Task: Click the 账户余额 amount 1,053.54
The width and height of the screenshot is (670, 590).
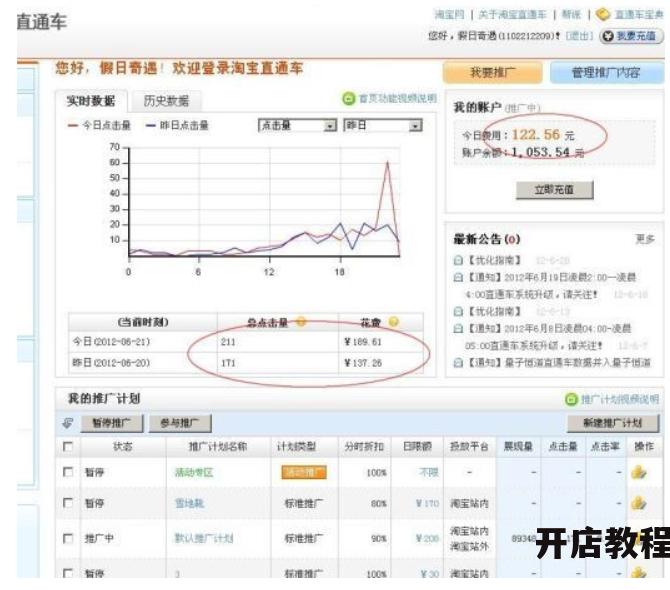Action: coord(541,152)
